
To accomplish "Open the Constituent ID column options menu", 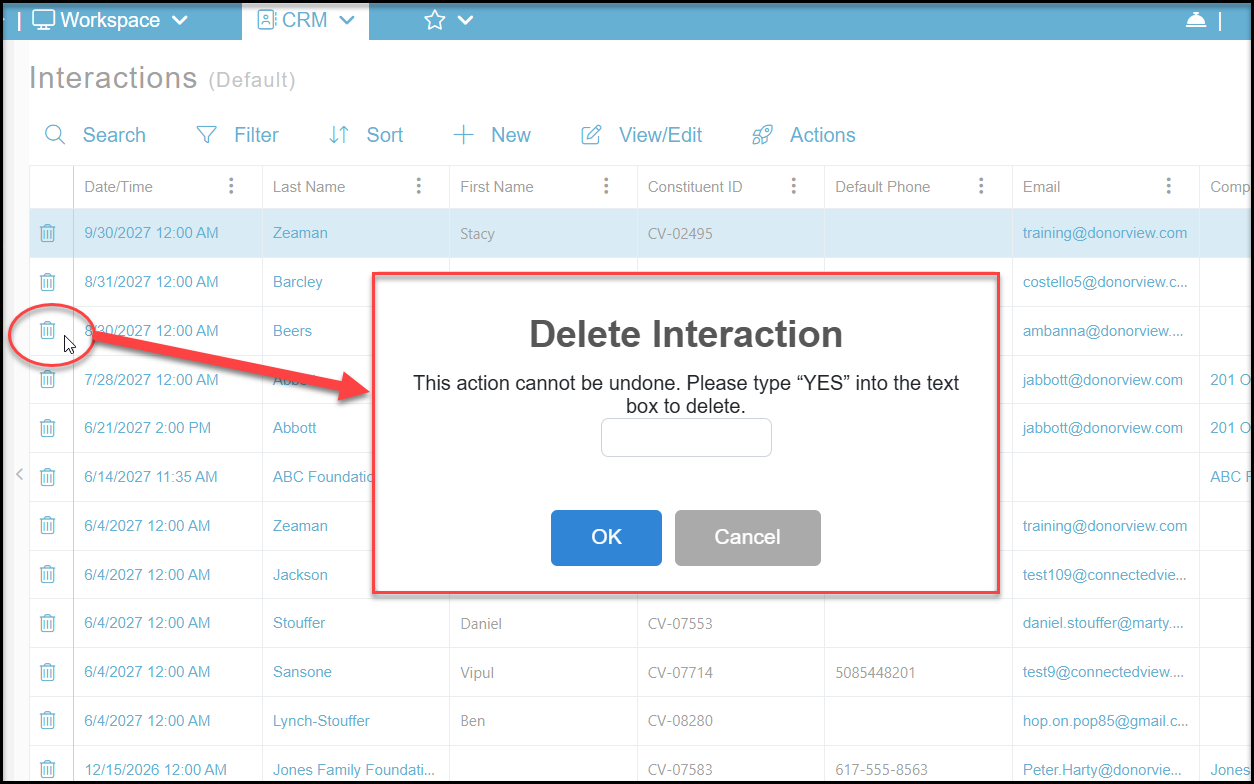I will [x=794, y=186].
